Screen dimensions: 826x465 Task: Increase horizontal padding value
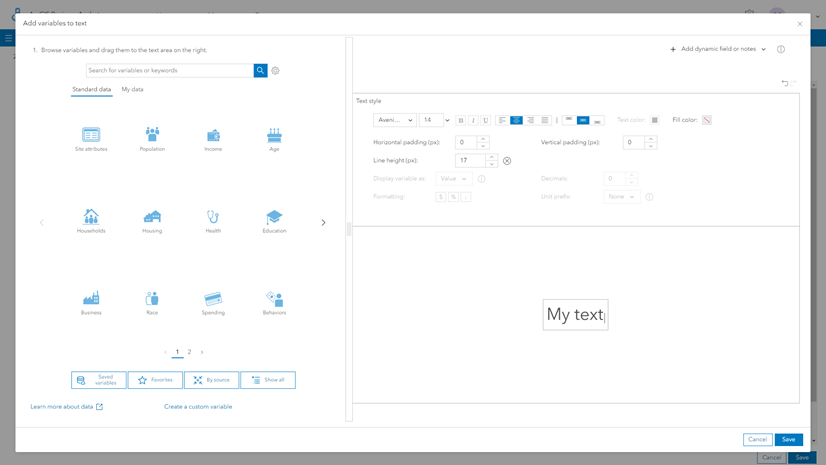point(483,139)
